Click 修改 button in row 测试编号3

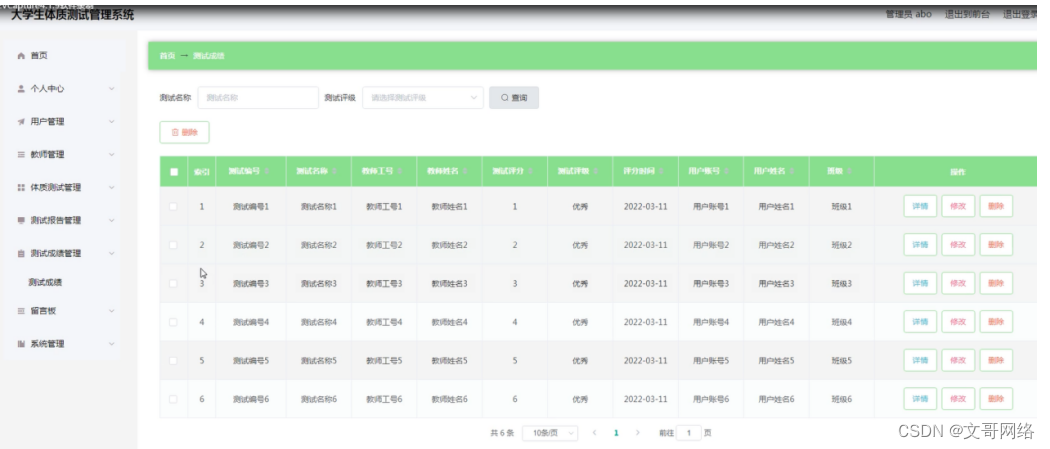pos(958,284)
